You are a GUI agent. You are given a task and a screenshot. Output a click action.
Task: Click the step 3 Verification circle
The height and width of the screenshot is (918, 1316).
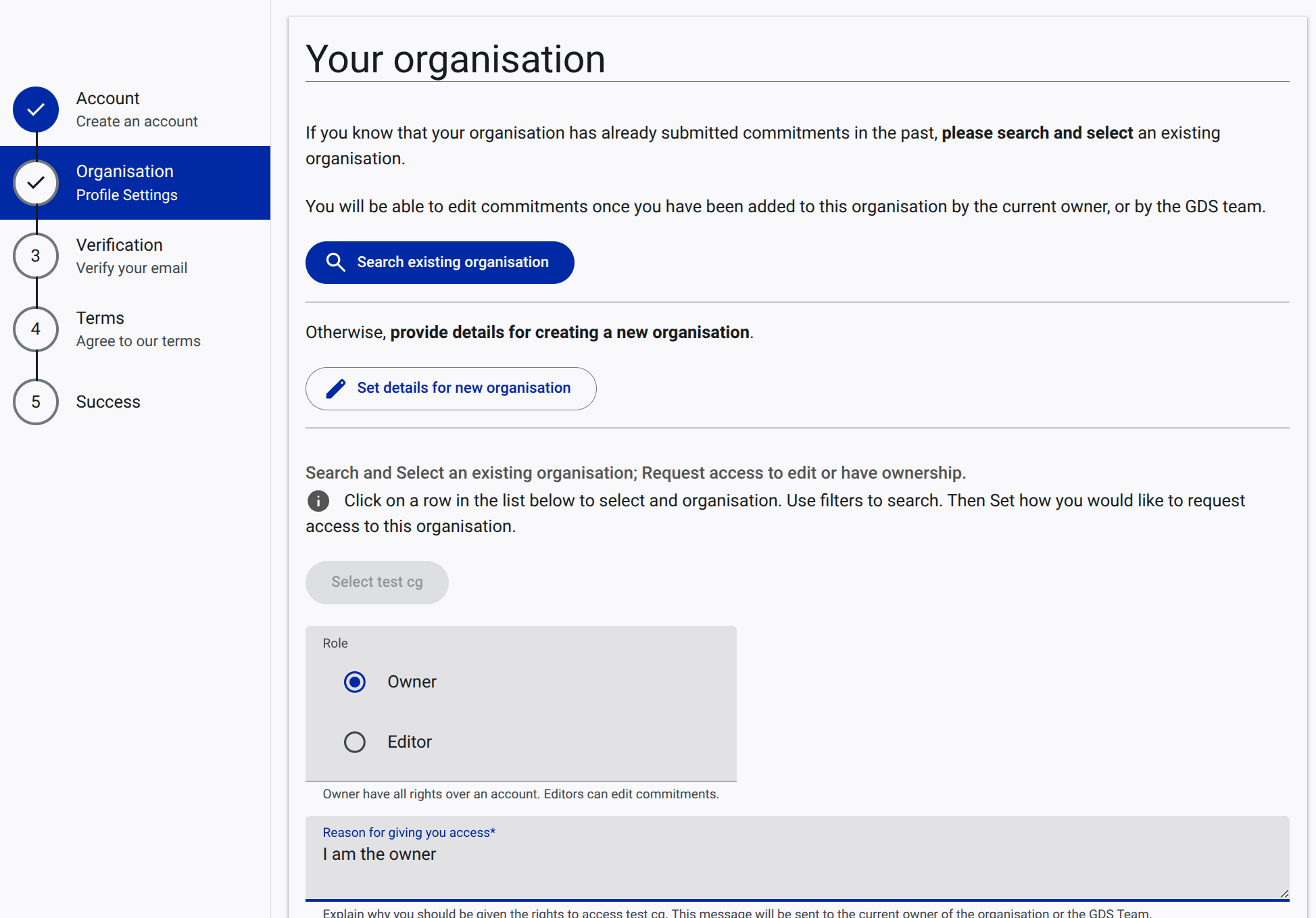[x=36, y=256]
